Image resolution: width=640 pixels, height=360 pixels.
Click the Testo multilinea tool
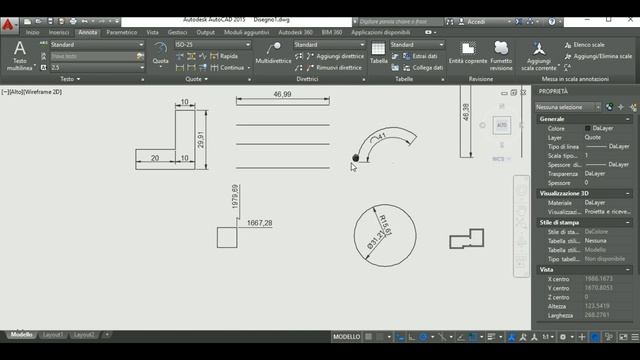[20, 56]
